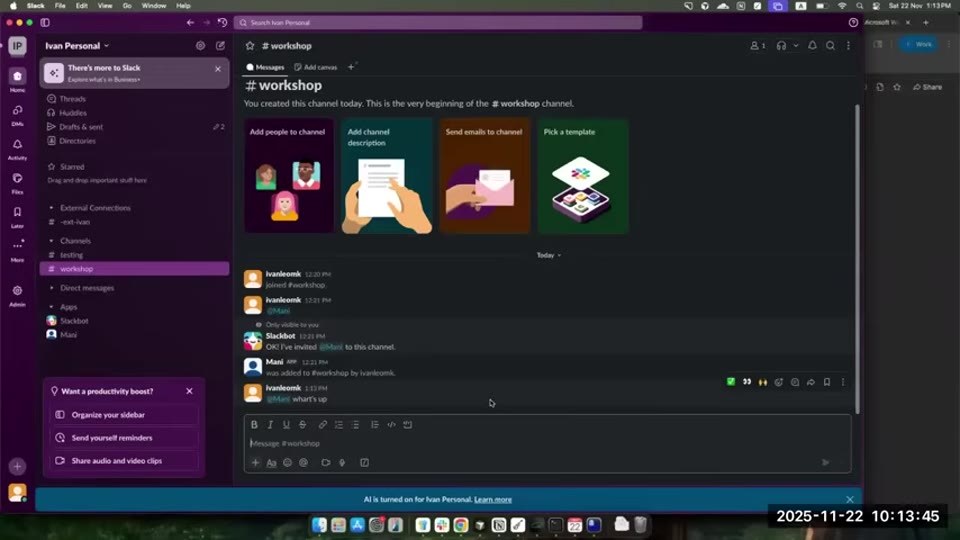Open the huddle headphones icon
Viewport: 960px width, 540px height.
pos(781,45)
